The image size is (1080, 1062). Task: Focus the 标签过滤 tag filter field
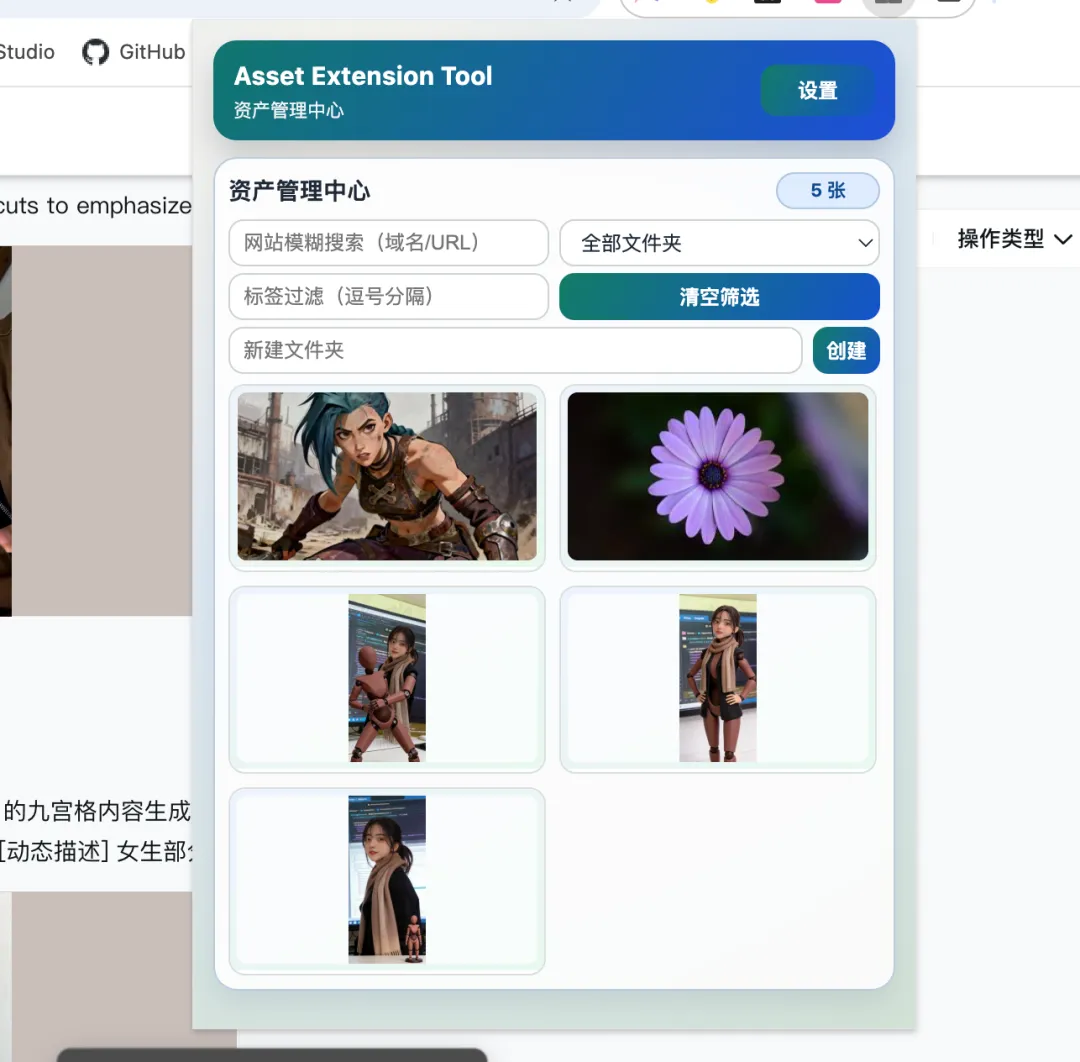coord(388,297)
